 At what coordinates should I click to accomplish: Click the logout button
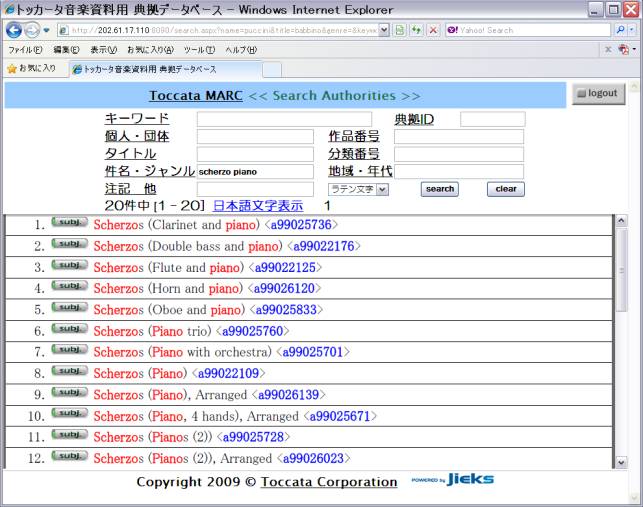[x=598, y=94]
